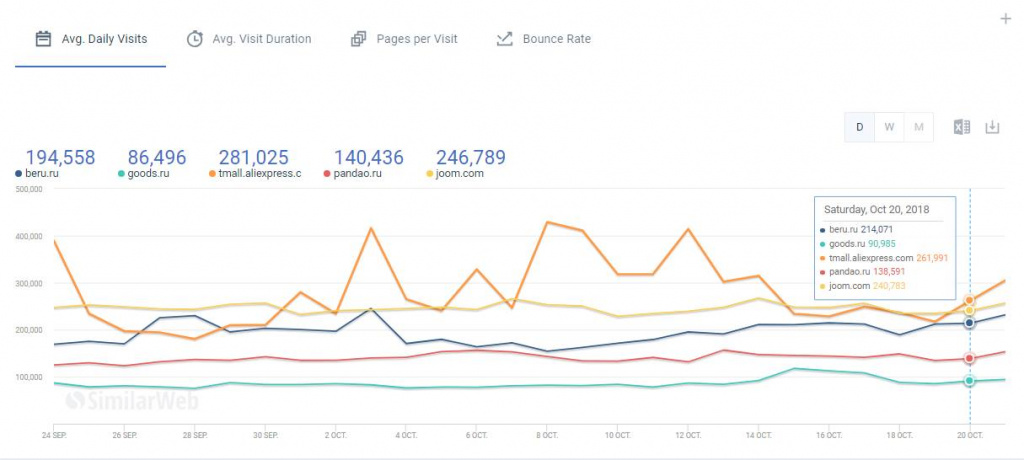Click the calendar icon beside Avg. Daily Visits
The height and width of the screenshot is (460, 1024).
click(43, 39)
